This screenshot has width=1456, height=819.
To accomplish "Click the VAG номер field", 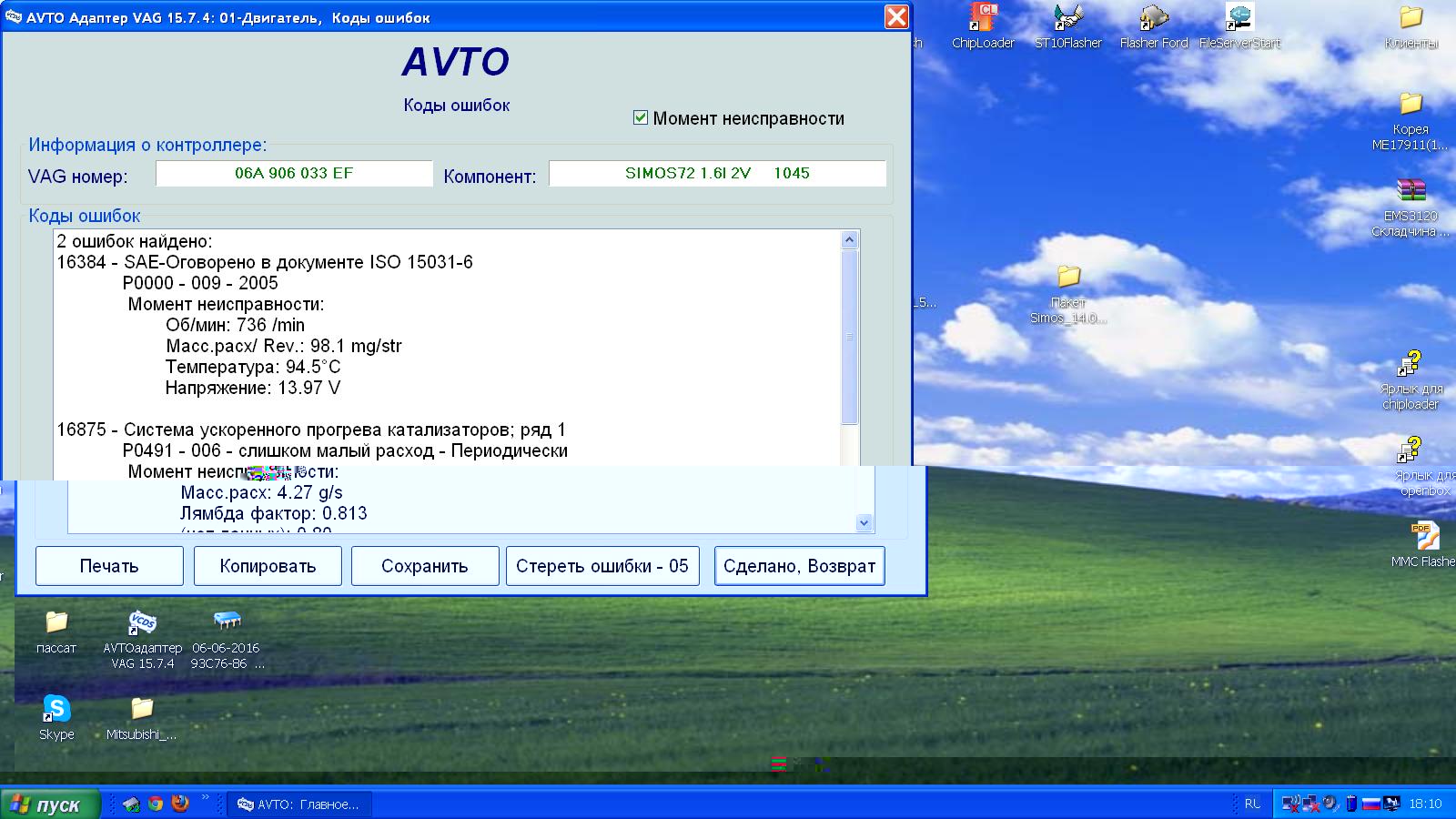I will [293, 173].
